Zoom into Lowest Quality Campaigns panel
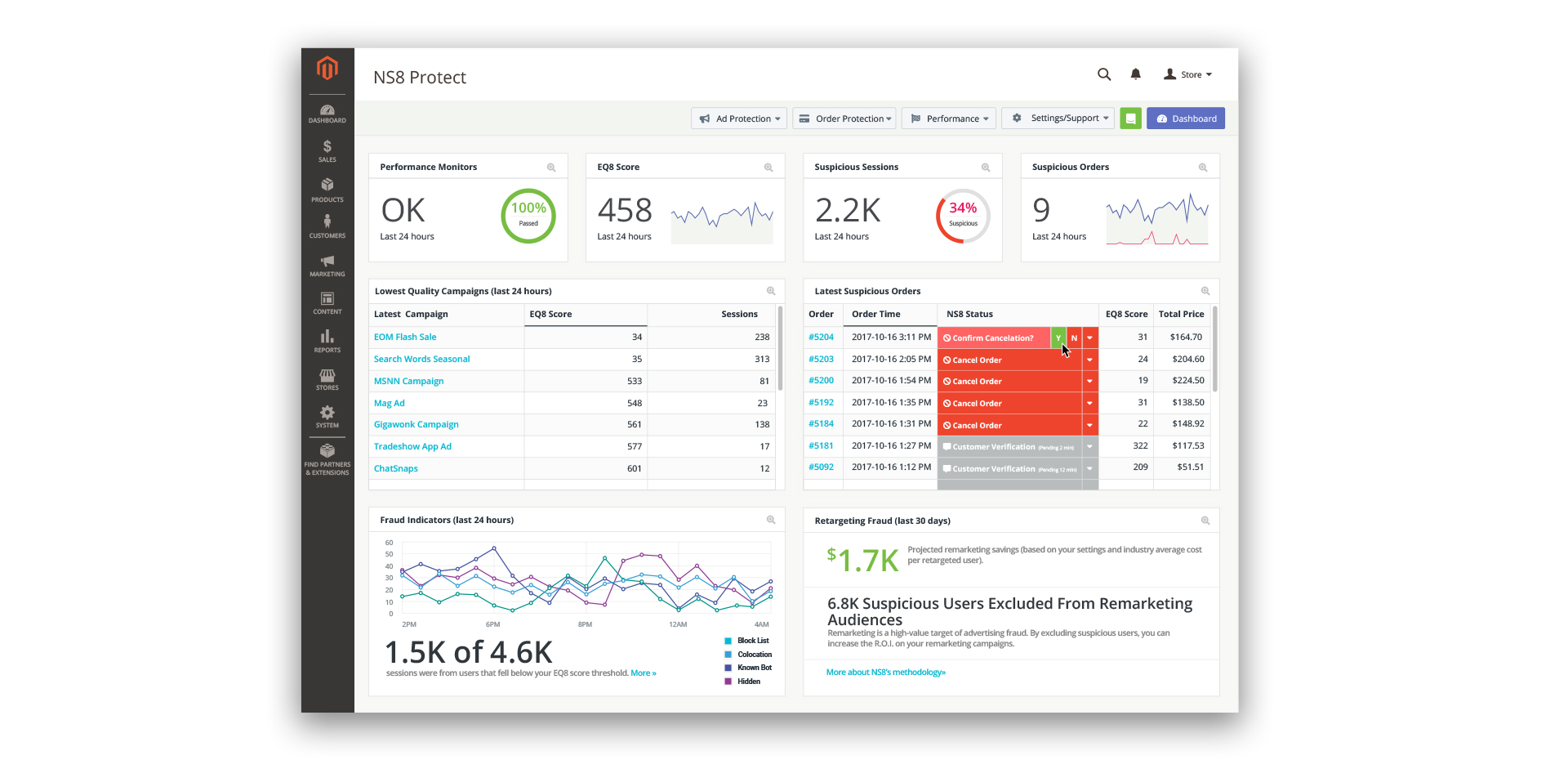1568x760 pixels. coord(771,291)
